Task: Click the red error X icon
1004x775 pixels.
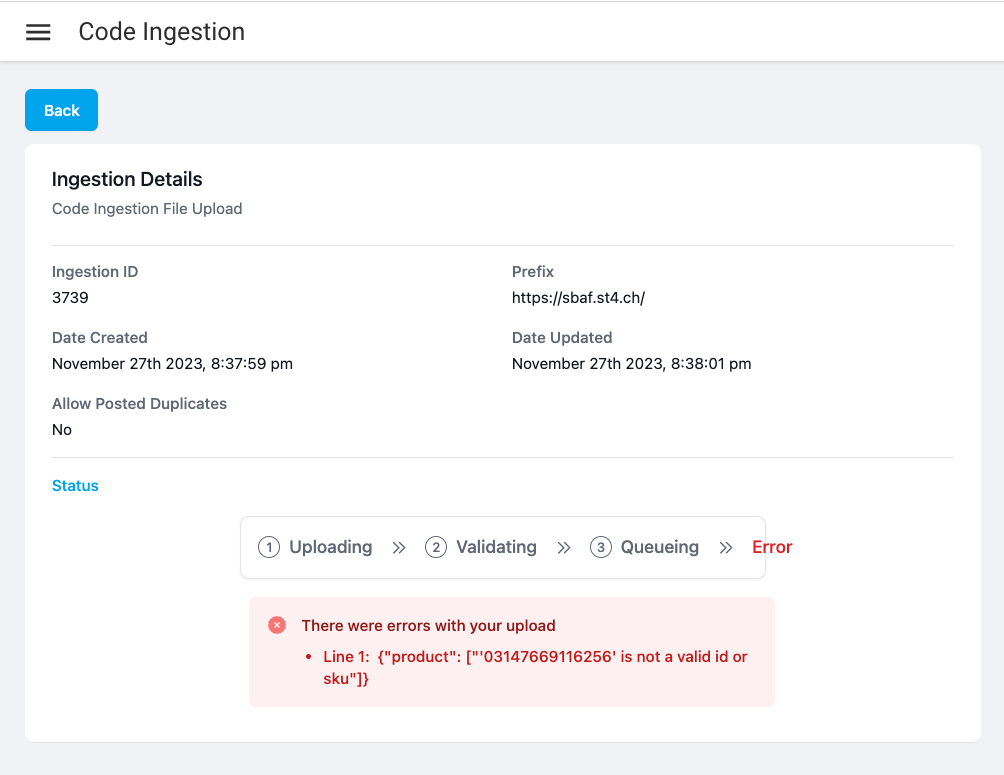Action: click(x=277, y=625)
